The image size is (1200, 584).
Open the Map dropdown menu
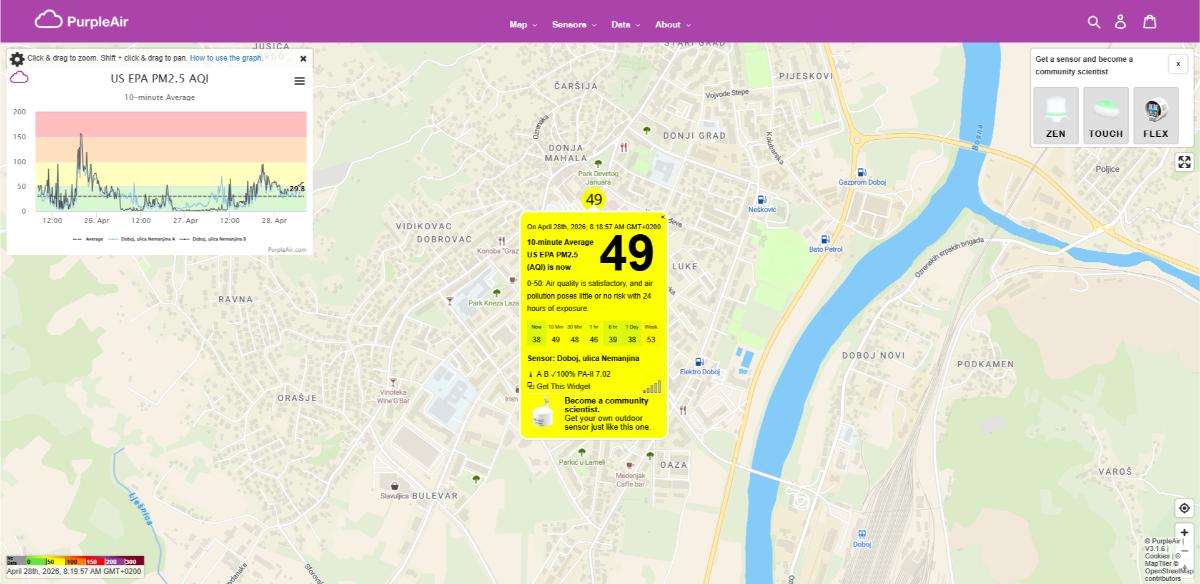518,24
